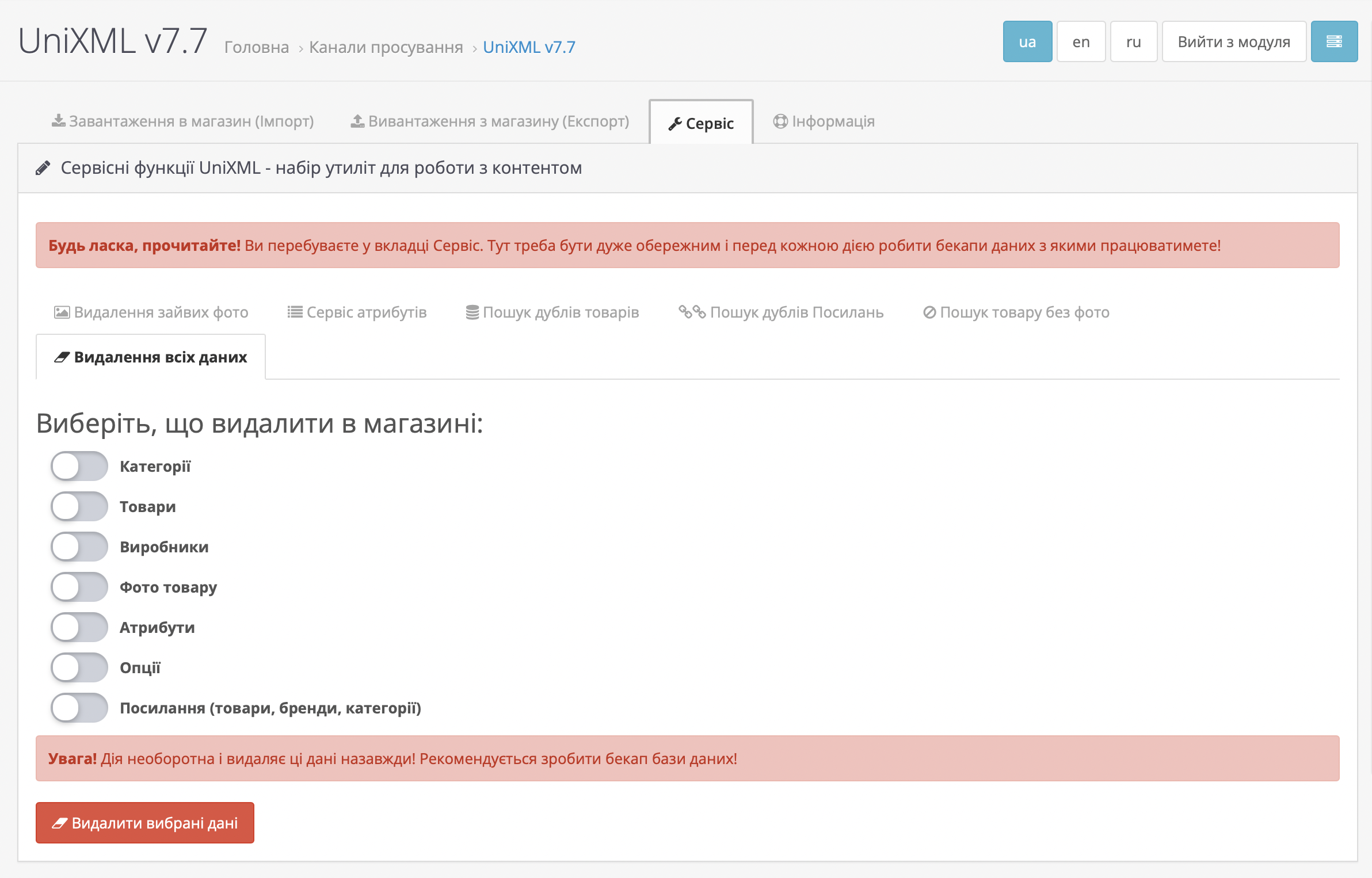This screenshot has width=1372, height=878.
Task: Open the module menu list icon button
Action: click(x=1334, y=41)
